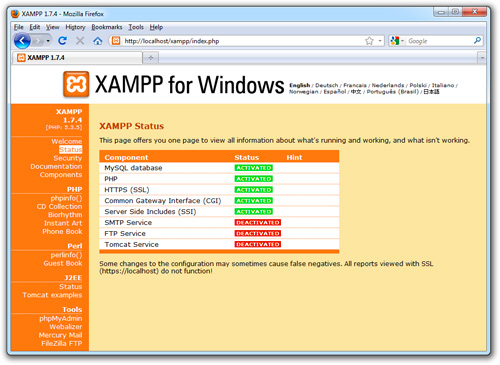Open the back-forward history dropdown arrow
Screen dimensions: 500x365
tap(48, 41)
